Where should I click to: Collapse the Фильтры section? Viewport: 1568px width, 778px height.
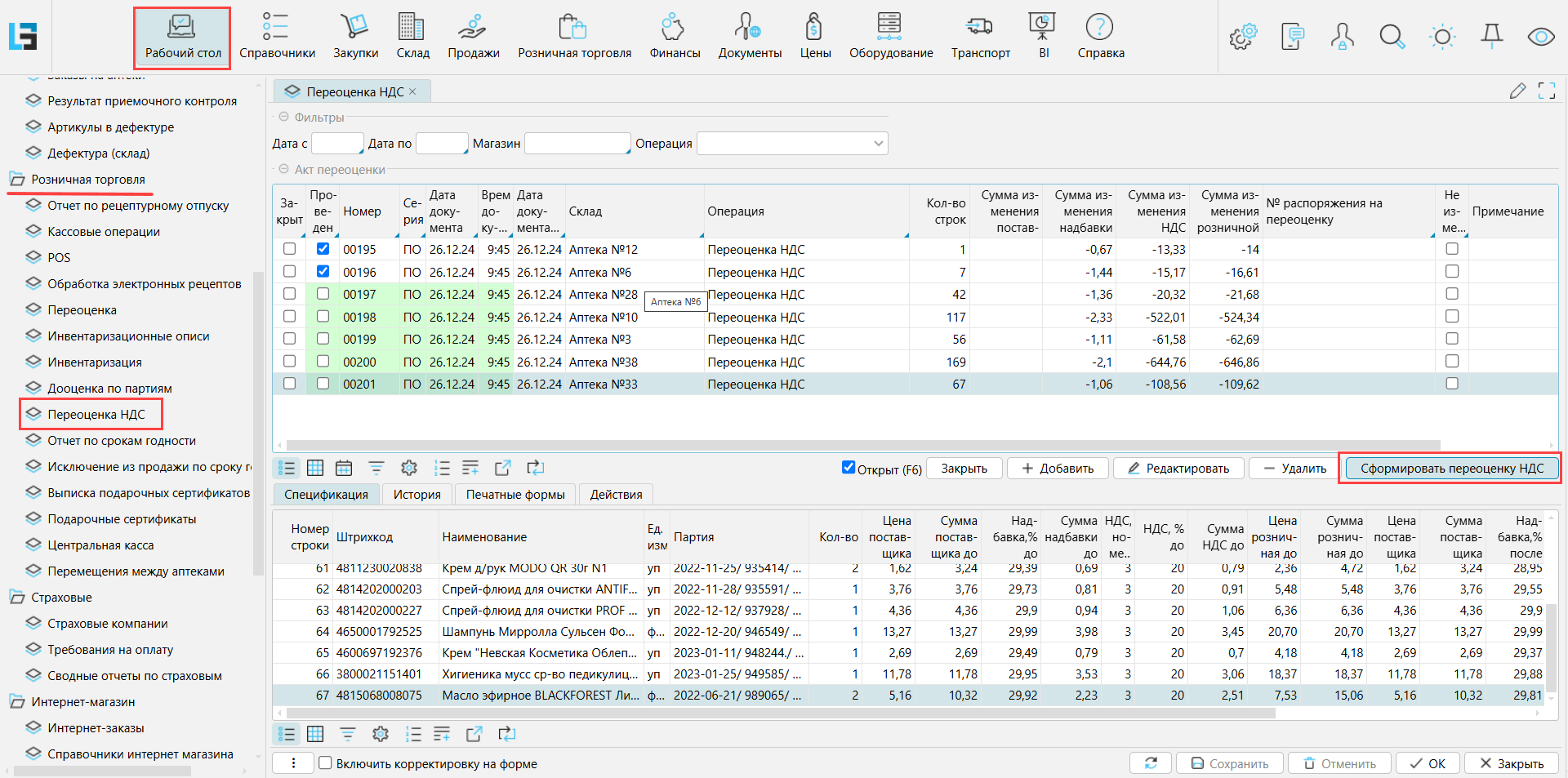click(284, 118)
